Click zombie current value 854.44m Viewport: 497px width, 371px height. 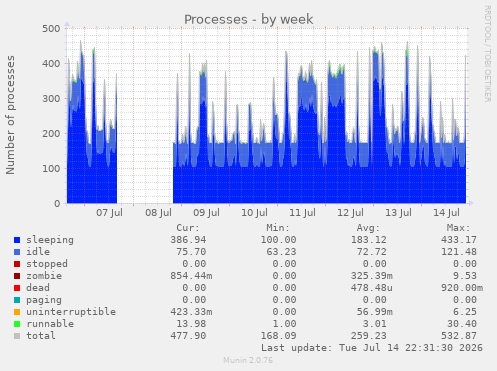191,276
